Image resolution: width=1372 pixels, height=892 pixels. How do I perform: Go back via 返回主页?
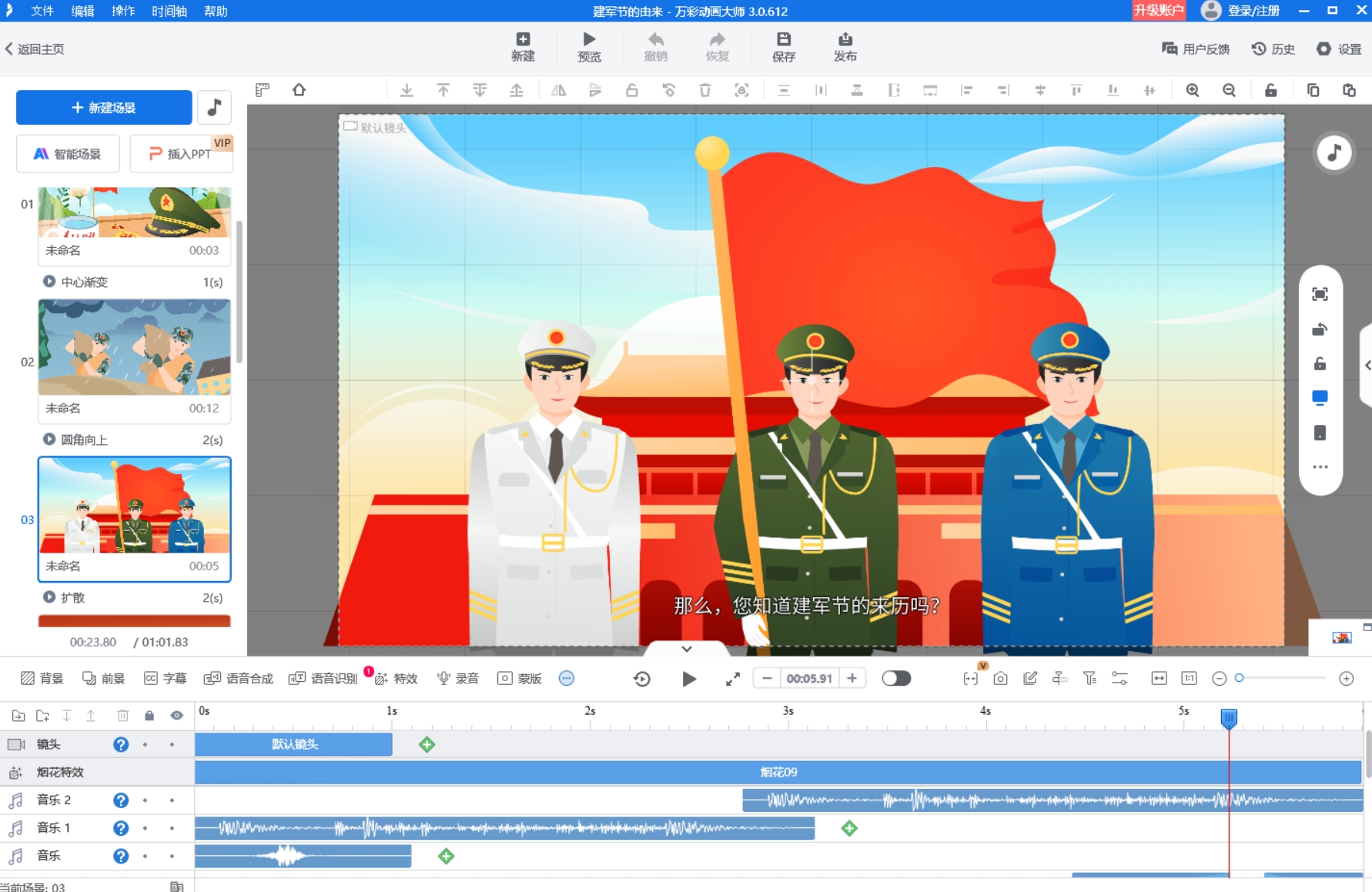coord(35,48)
